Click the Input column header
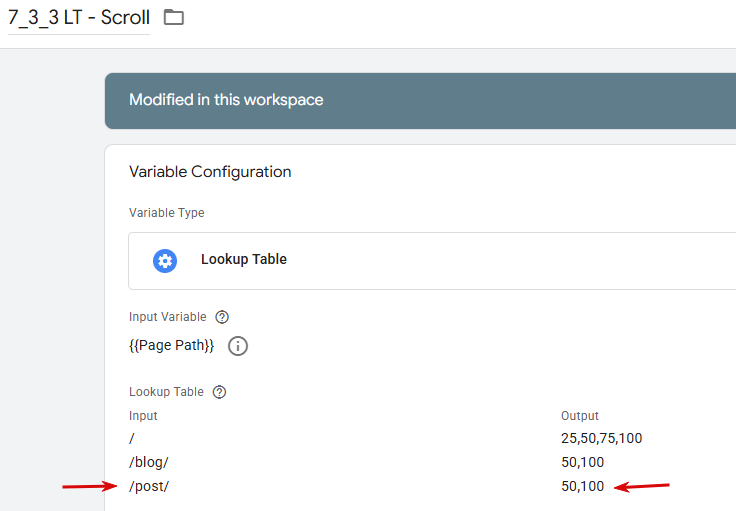736x511 pixels. (143, 416)
